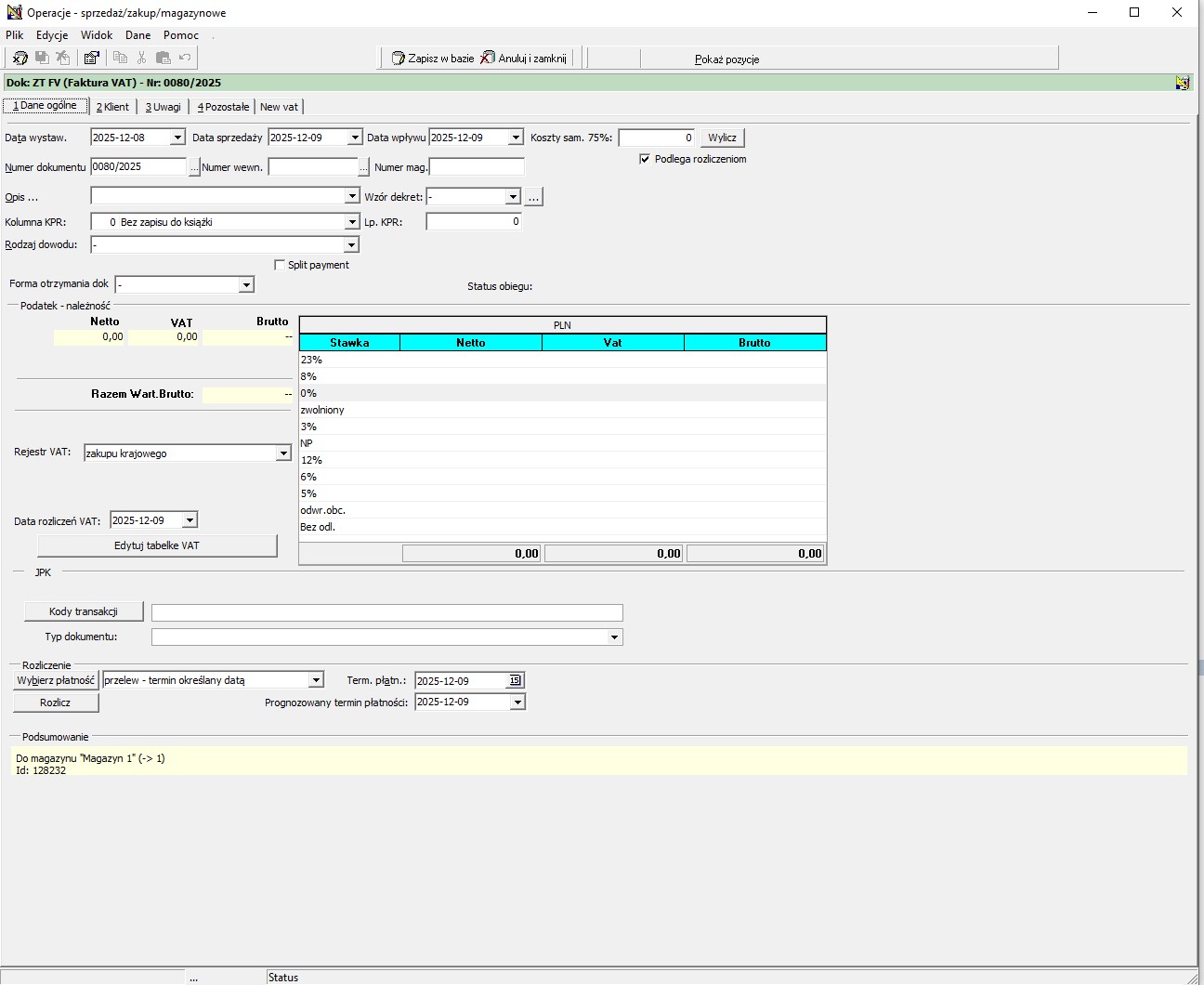Expand the Typ dokumentu dropdown
This screenshot has height=985, width=1204.
click(614, 637)
